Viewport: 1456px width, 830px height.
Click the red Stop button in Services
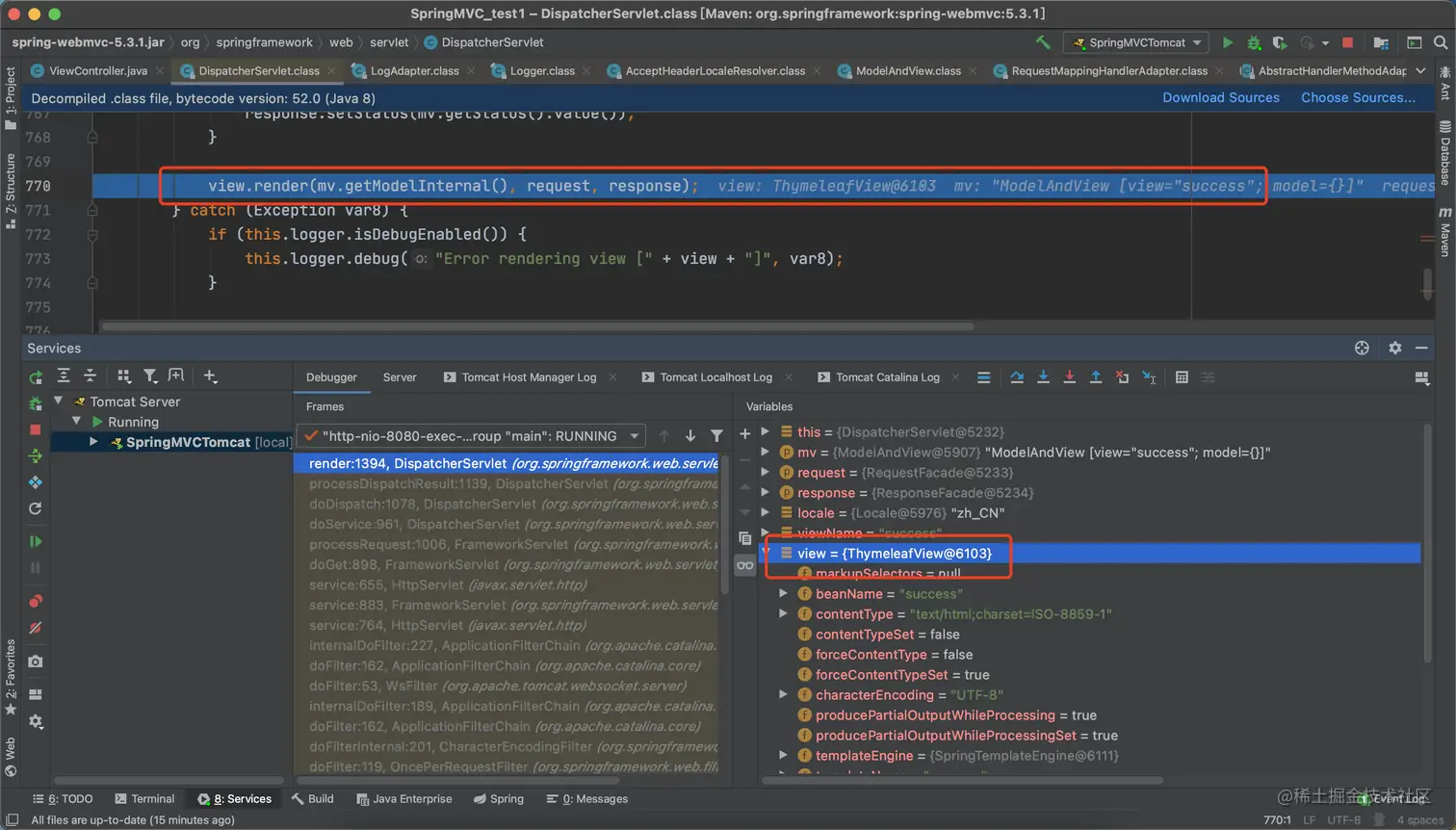[36, 429]
